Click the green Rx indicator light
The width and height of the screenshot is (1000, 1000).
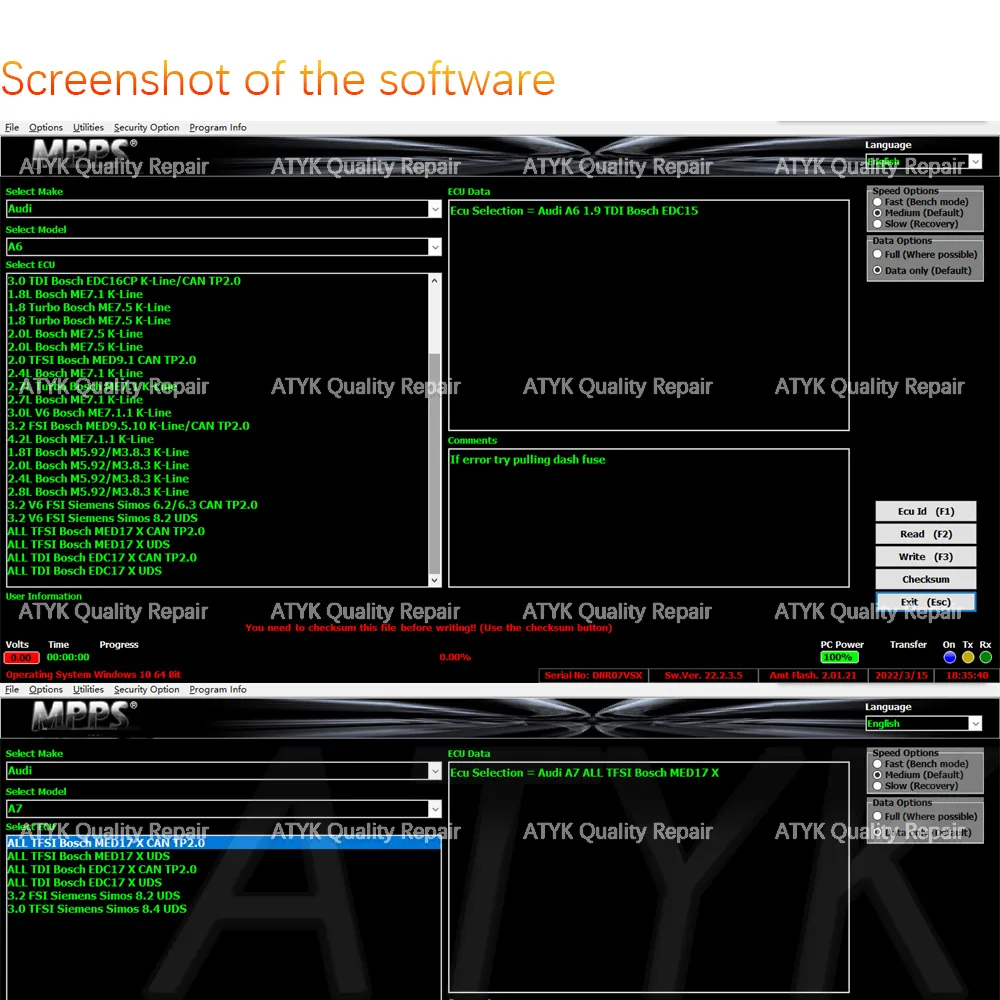[985, 657]
